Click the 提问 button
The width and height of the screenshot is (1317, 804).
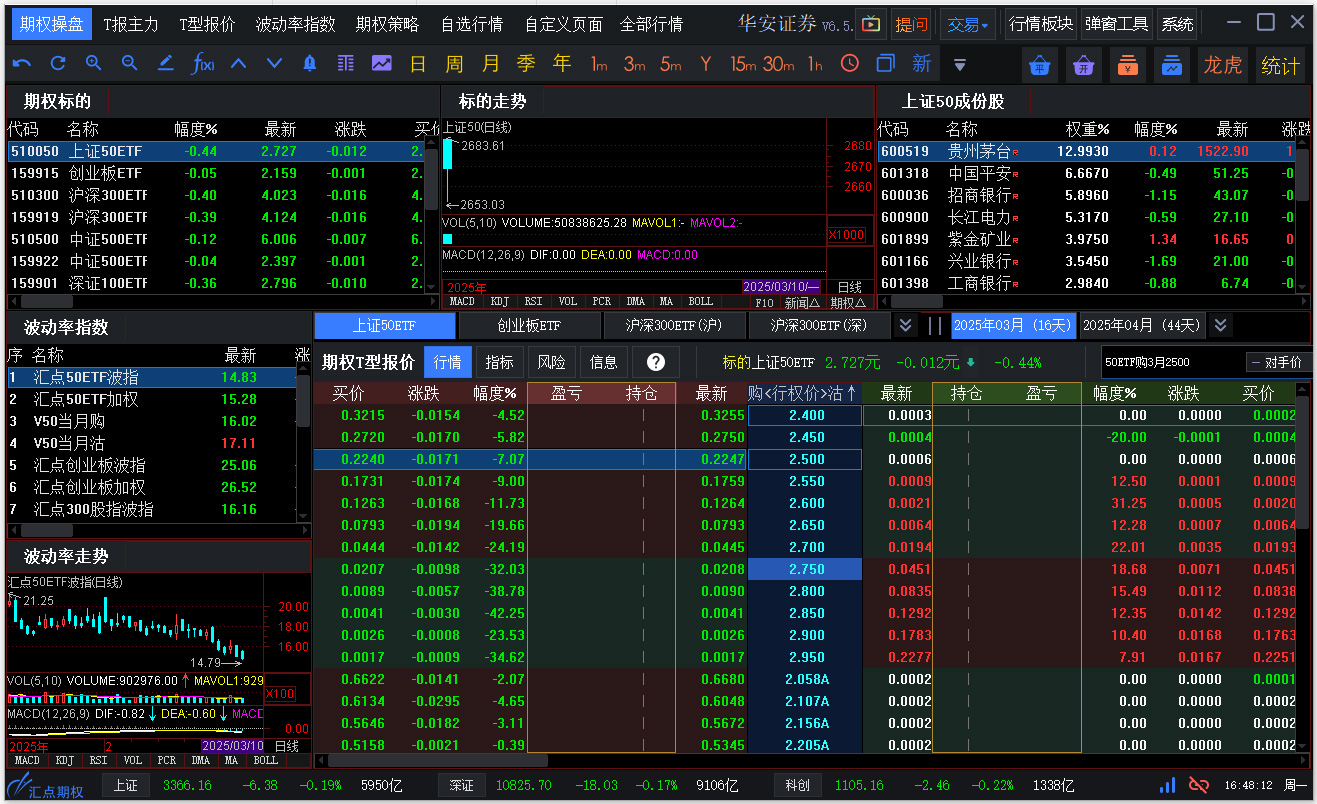click(x=911, y=24)
